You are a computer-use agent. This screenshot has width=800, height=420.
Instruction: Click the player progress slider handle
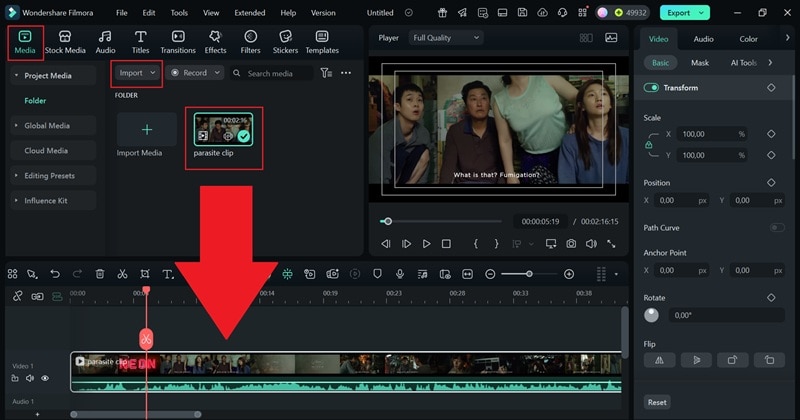pos(388,221)
